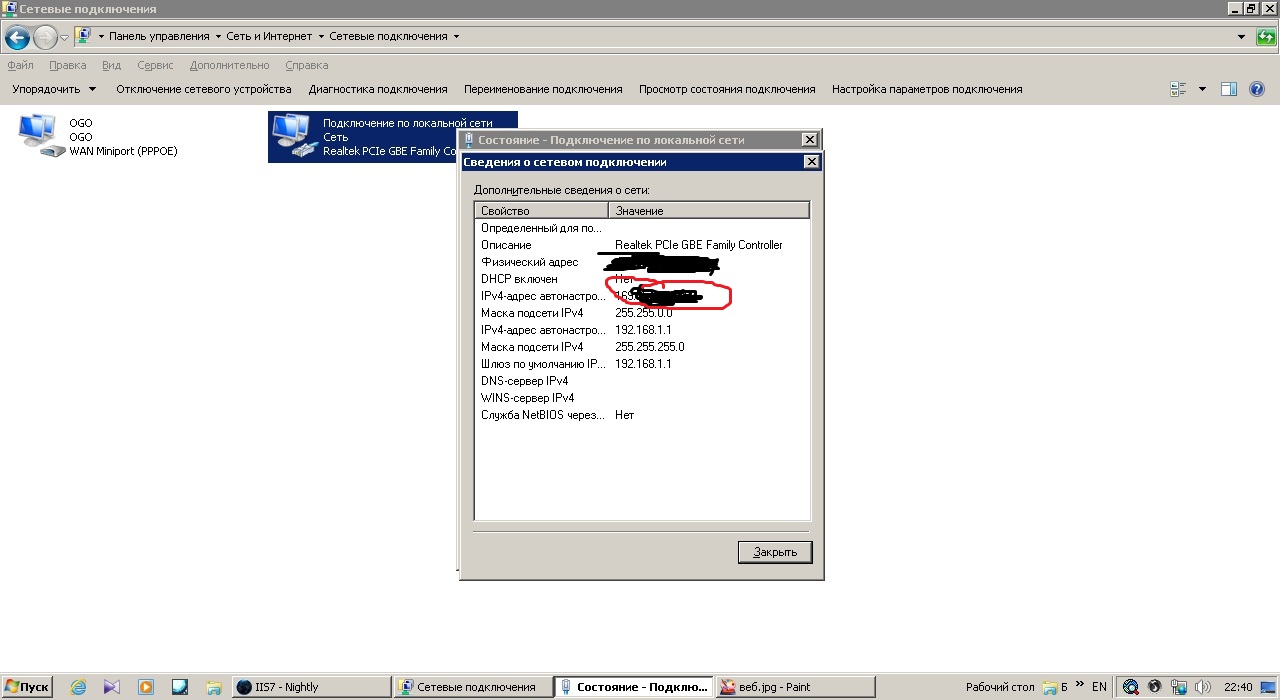The image size is (1280, 700).
Task: Switch to веб.jpg - Paint taskbar button
Action: (794, 687)
